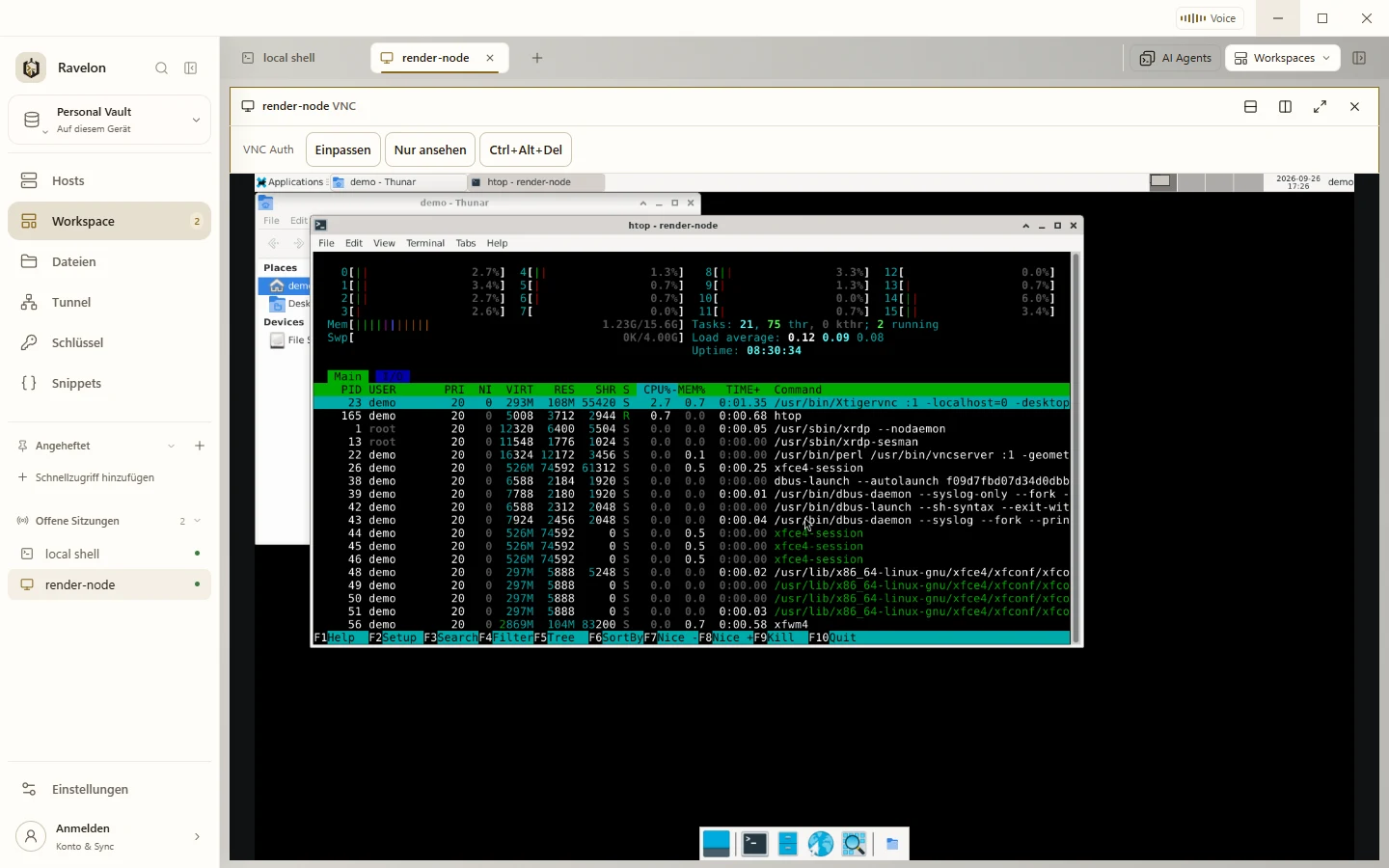1389x868 pixels.
Task: Open the Personal Vault dropdown
Action: 109,120
